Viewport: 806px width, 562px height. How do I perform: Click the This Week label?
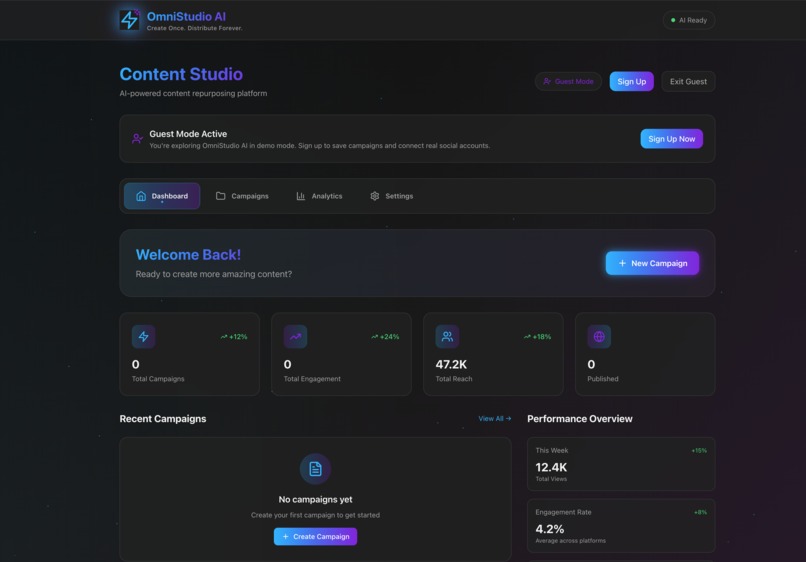click(552, 450)
